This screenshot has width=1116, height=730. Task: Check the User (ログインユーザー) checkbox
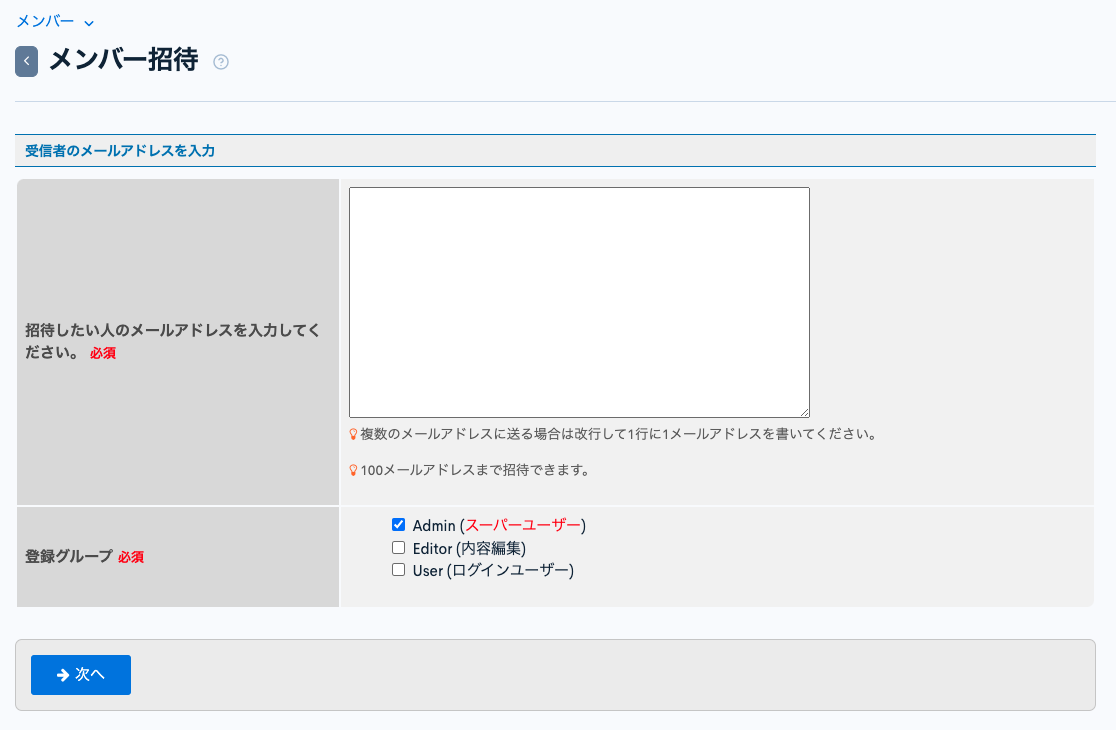[399, 570]
